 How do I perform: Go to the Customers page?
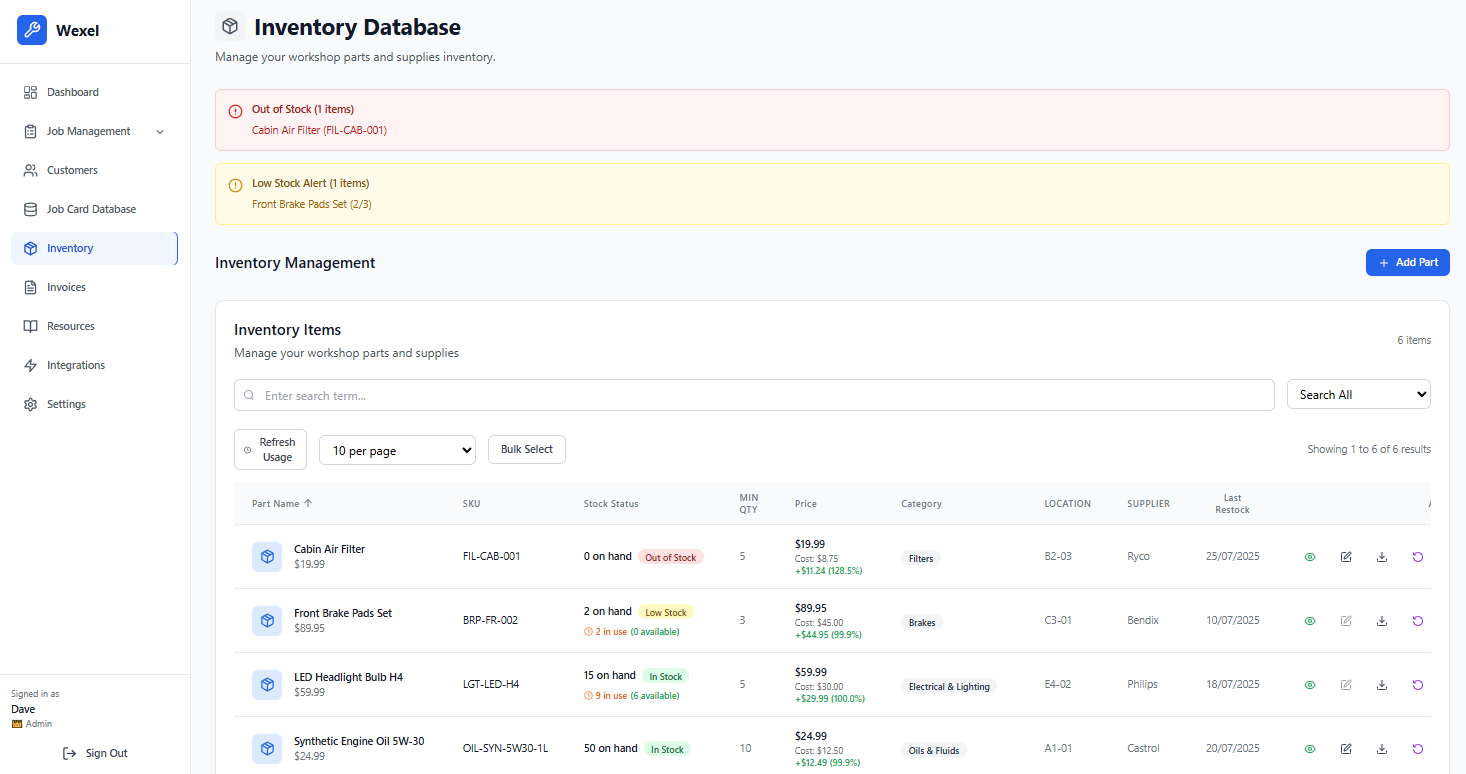click(94, 170)
